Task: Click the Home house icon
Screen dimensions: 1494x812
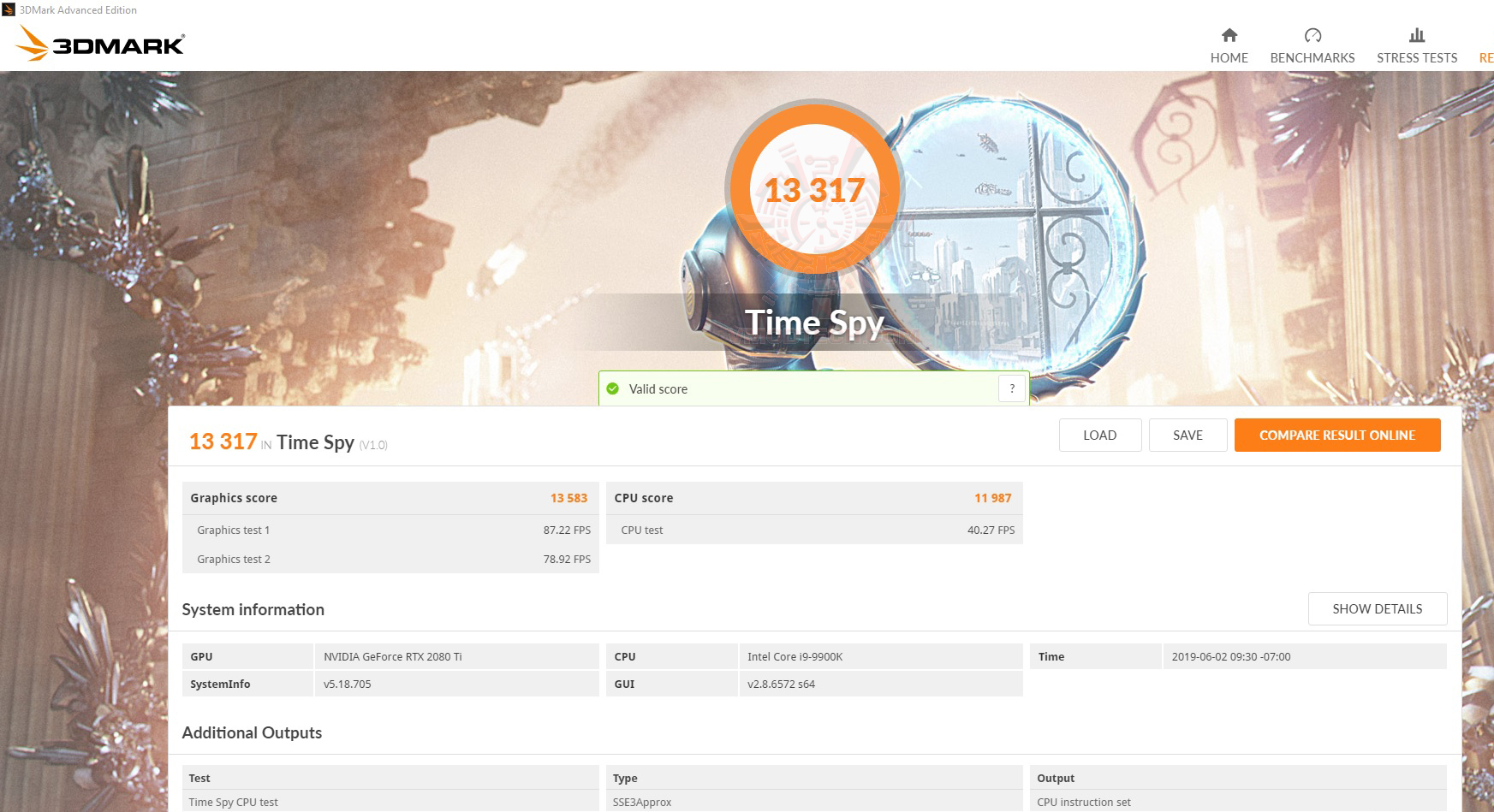Action: [x=1229, y=35]
